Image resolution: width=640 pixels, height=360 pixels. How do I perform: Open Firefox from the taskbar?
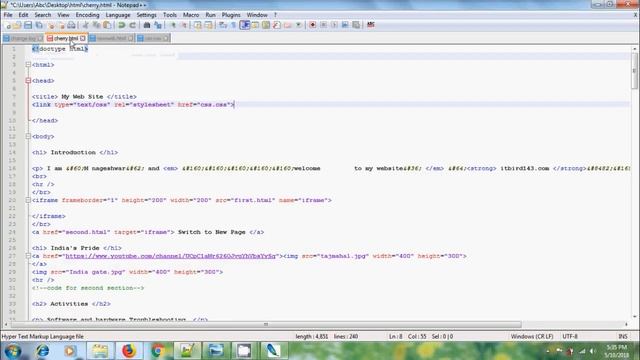click(129, 351)
